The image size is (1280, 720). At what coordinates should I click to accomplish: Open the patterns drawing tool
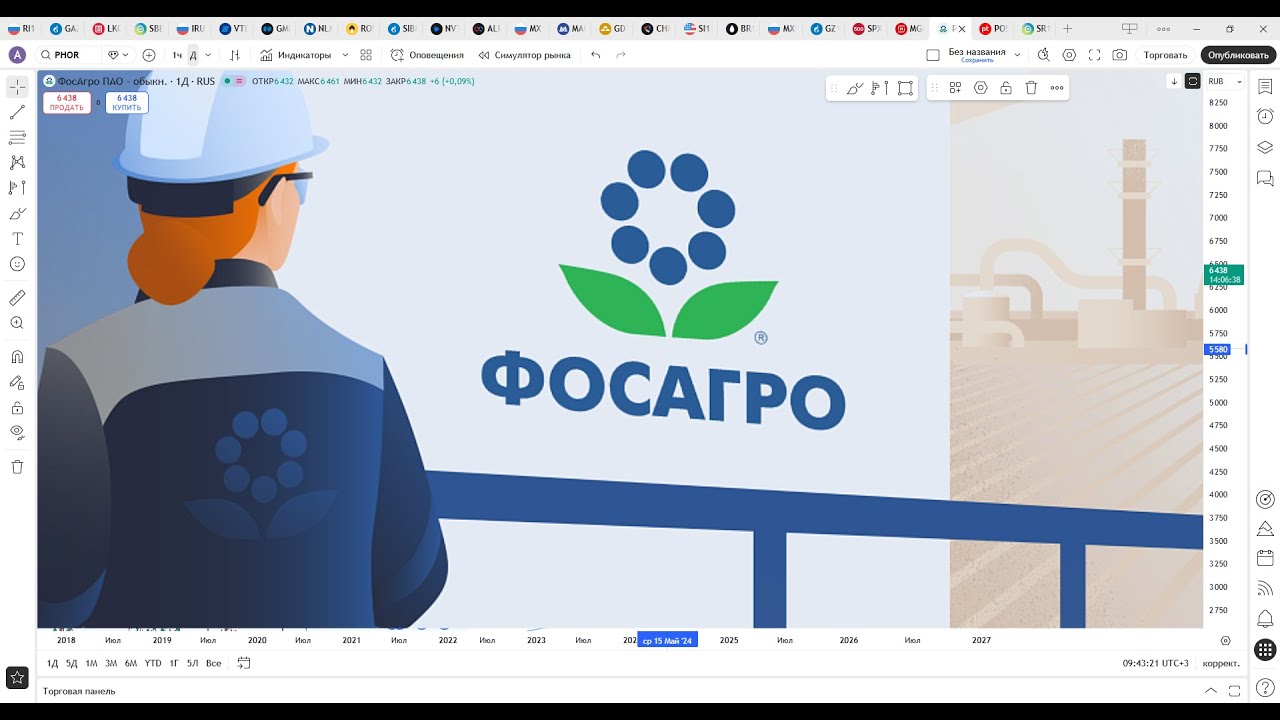point(17,162)
